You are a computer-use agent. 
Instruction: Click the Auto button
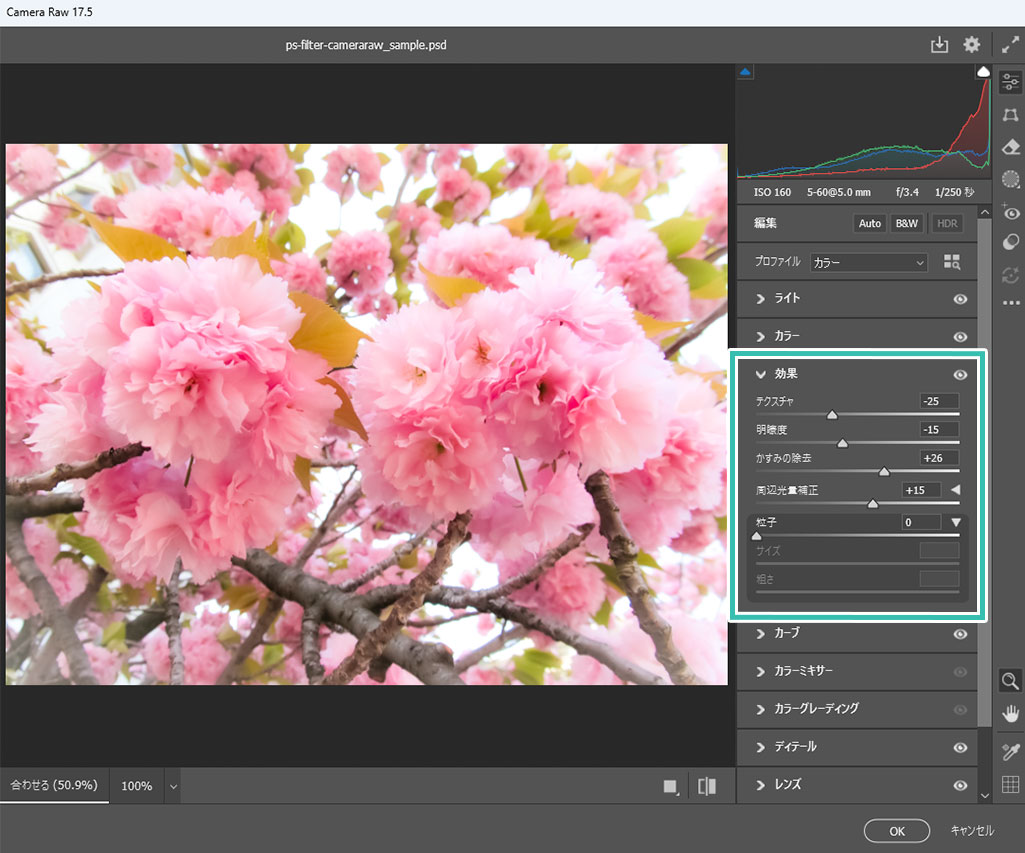coord(869,223)
